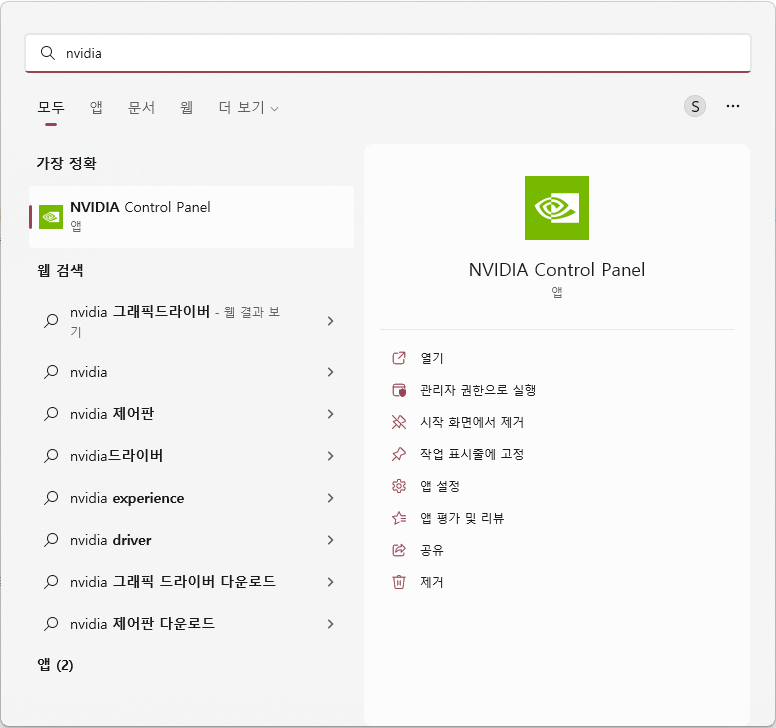776x728 pixels.
Task: Switch to the 문서 tab
Action: pyautogui.click(x=142, y=107)
